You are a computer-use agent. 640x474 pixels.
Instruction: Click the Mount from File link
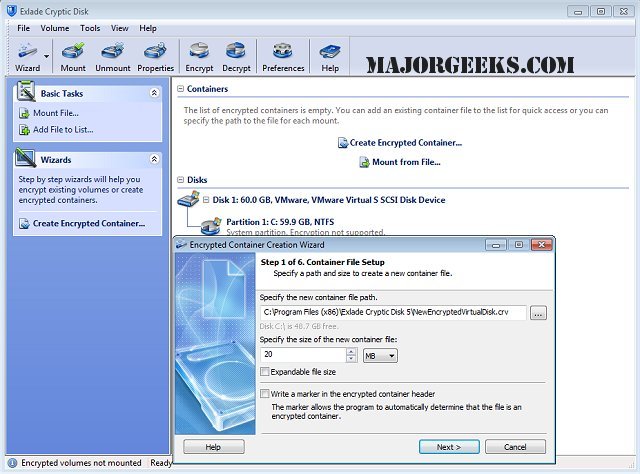coord(406,162)
